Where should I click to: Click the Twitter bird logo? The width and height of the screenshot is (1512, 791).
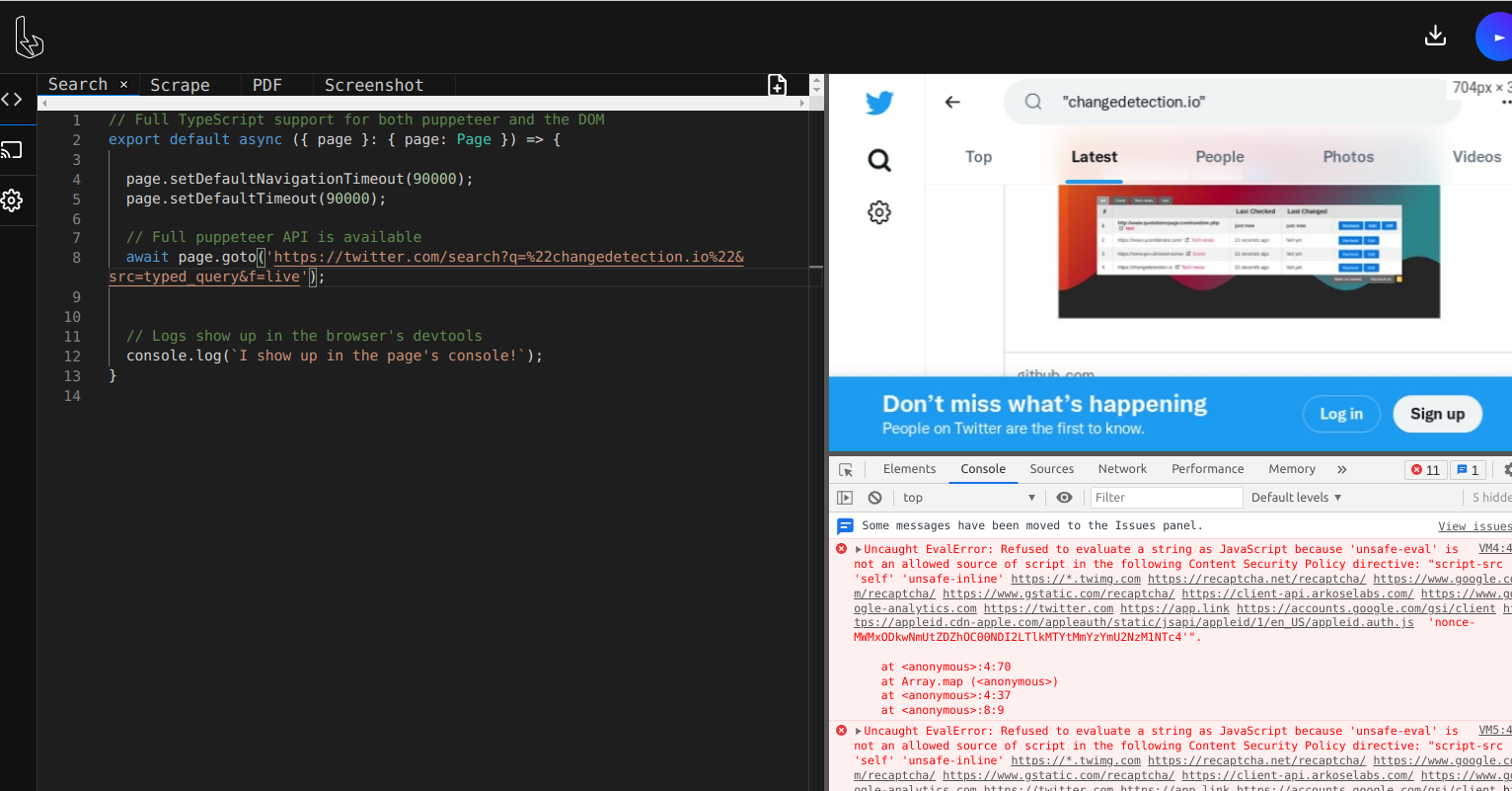click(x=879, y=102)
